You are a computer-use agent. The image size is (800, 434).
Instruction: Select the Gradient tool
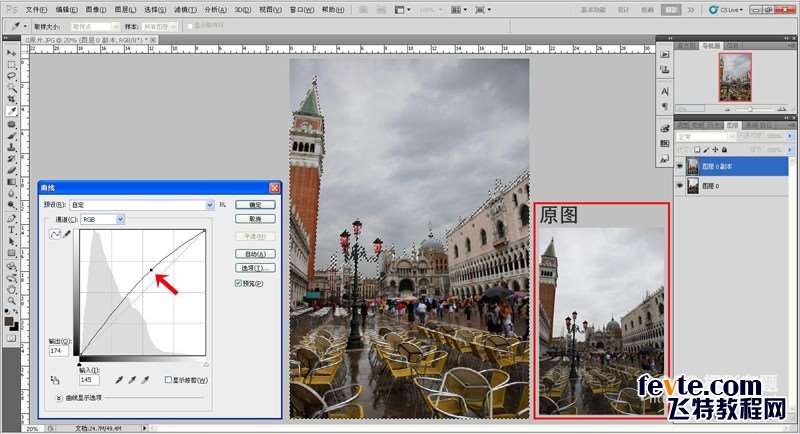11,182
